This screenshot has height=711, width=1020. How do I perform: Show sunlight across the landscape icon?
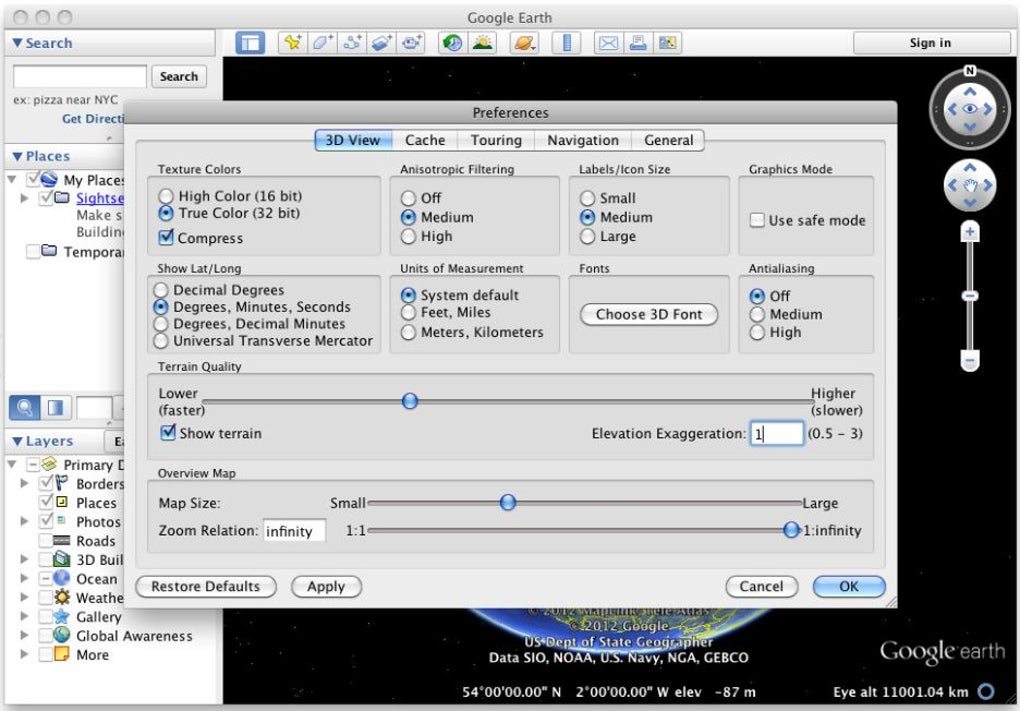pos(482,43)
